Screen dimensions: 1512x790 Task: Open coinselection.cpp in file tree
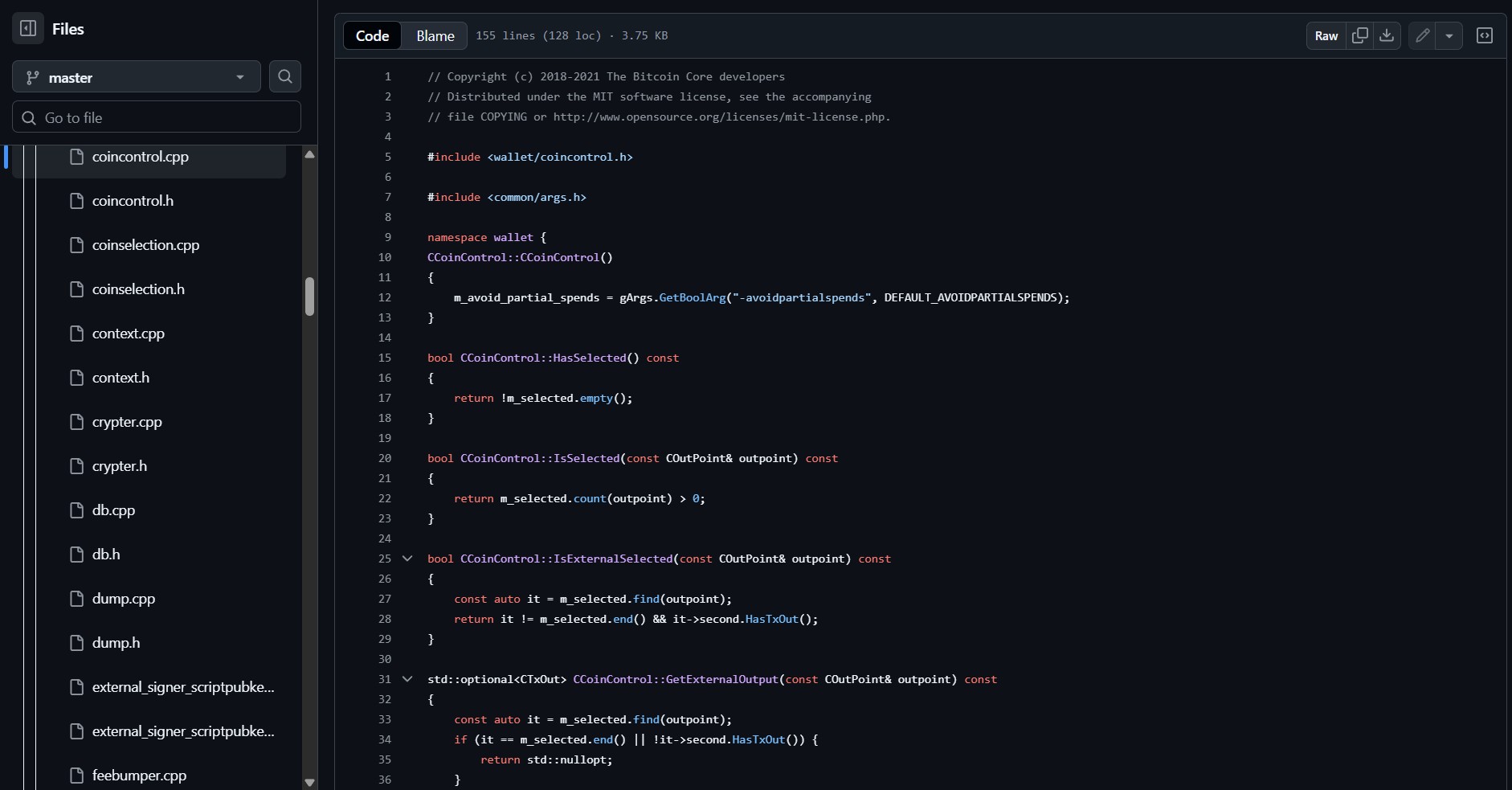tap(145, 245)
